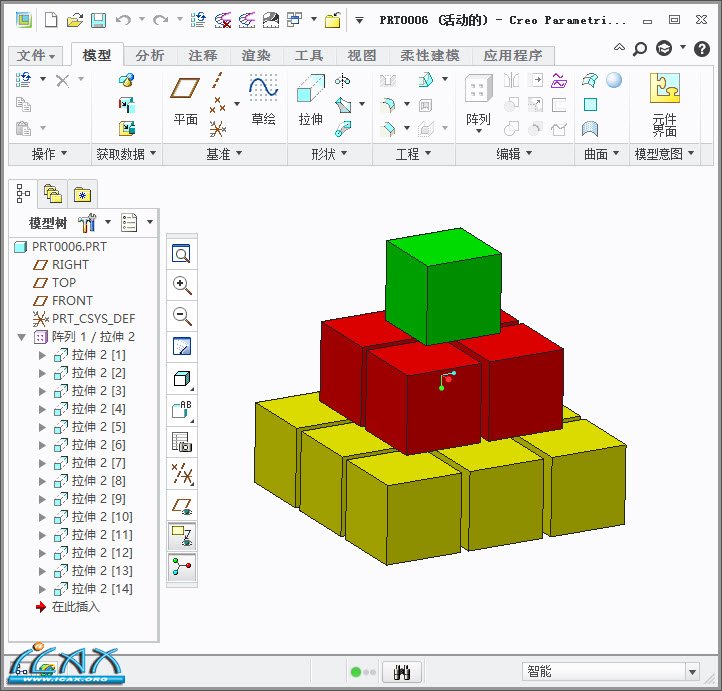
Task: Switch to the folder browser tab
Action: click(x=52, y=194)
